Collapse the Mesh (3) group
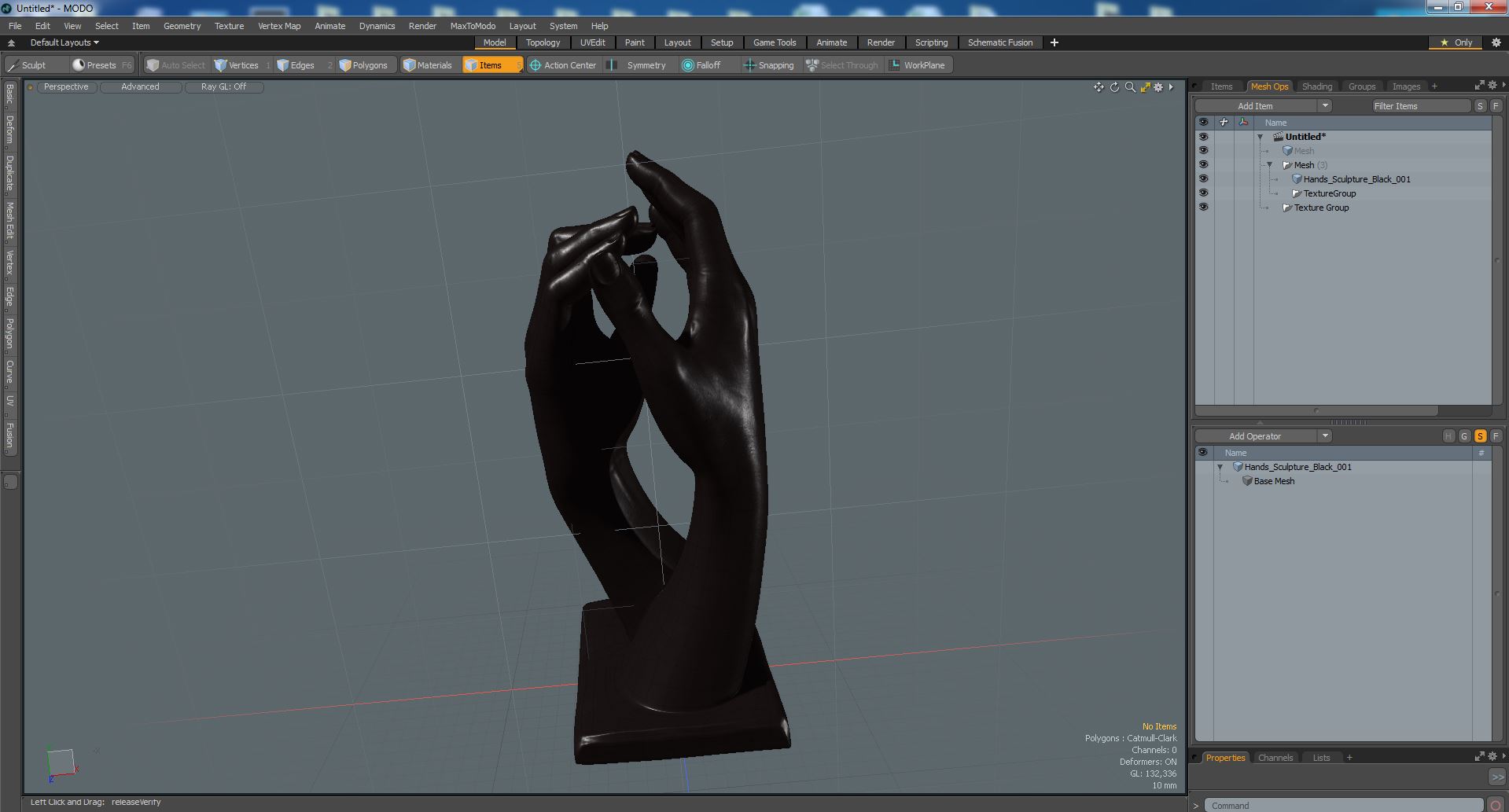Viewport: 1509px width, 812px height. (x=1270, y=165)
